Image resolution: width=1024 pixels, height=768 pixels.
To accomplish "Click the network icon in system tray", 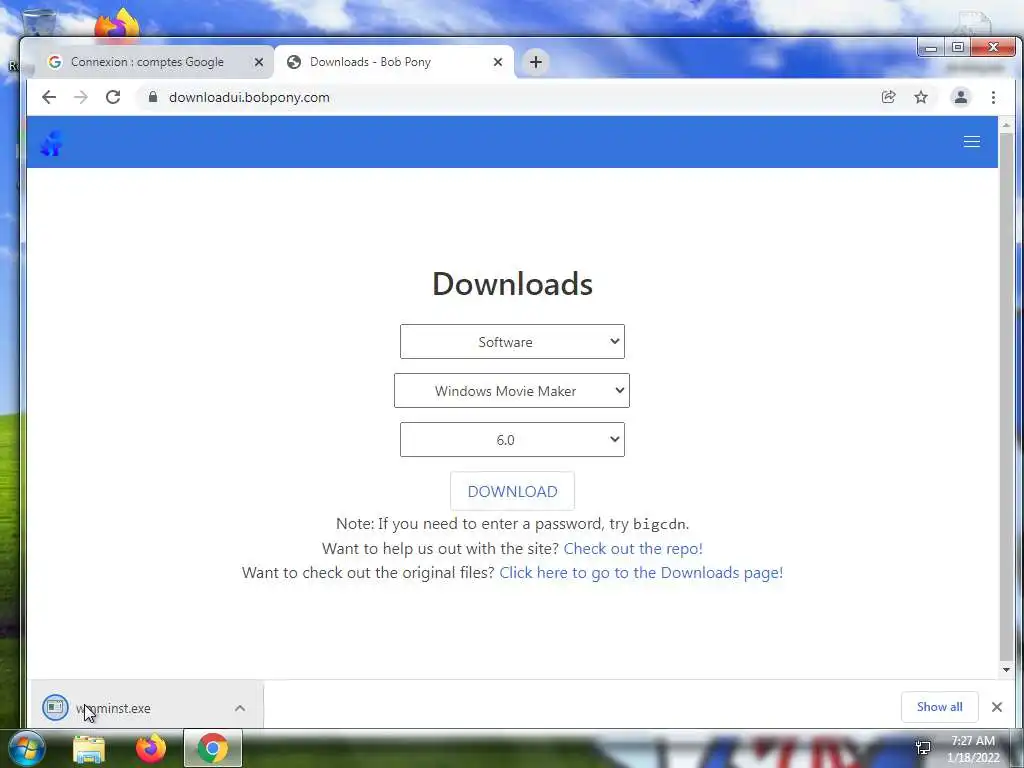I will [923, 748].
